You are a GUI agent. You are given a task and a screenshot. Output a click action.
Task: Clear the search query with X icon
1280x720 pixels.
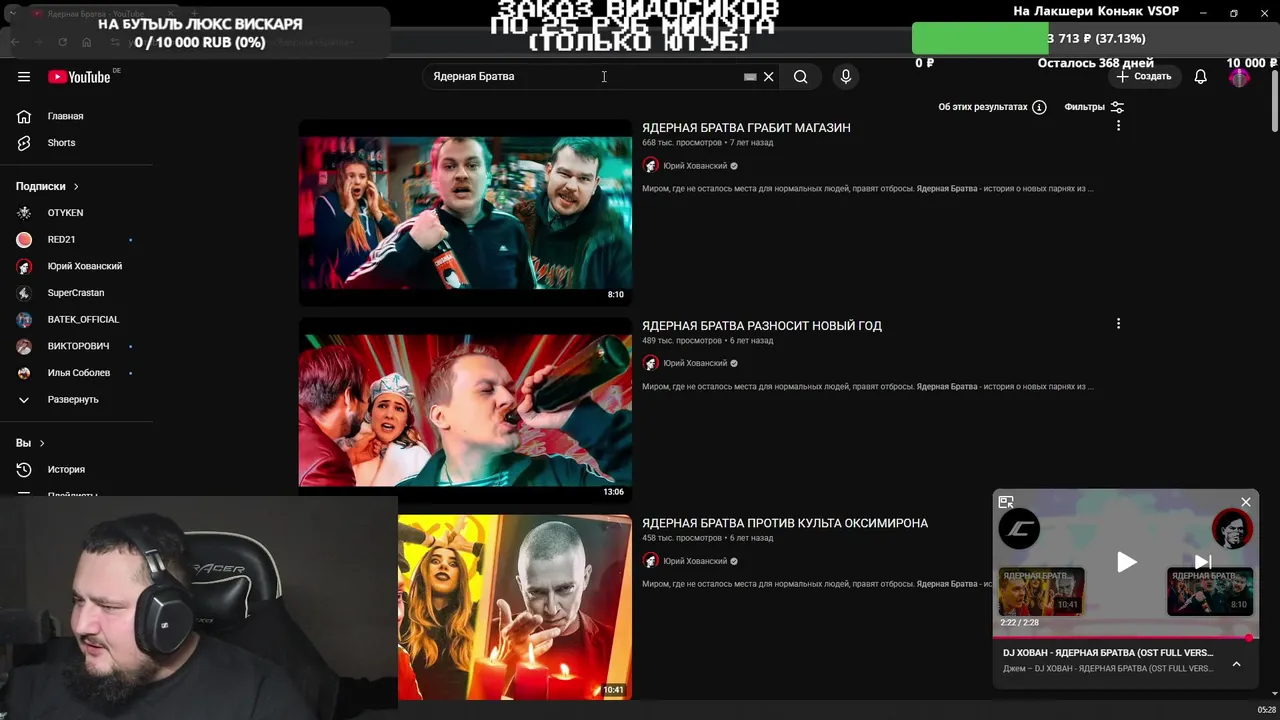click(769, 77)
